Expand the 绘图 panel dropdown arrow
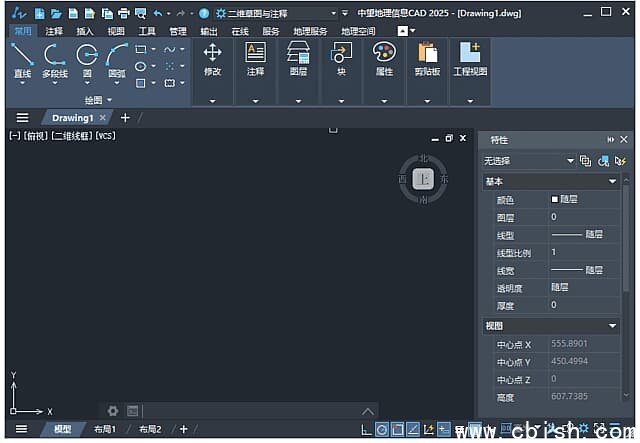The width and height of the screenshot is (640, 443). pos(109,100)
